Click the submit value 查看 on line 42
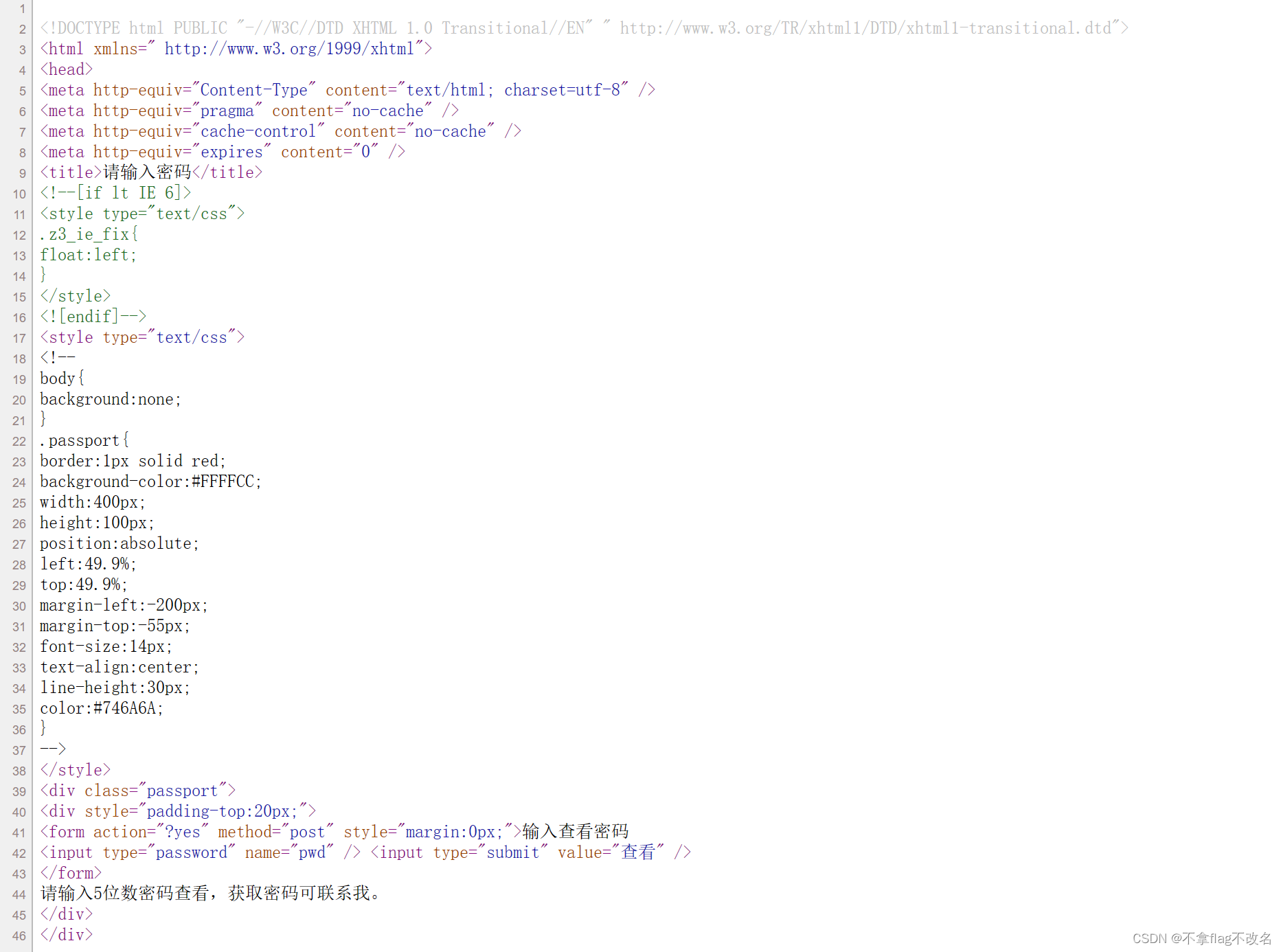The width and height of the screenshot is (1281, 952). click(639, 852)
